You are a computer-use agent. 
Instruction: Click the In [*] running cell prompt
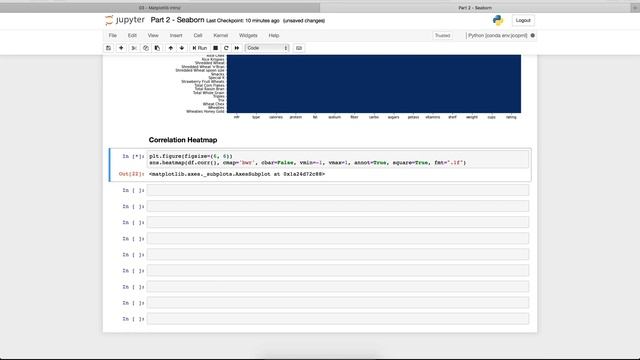coord(133,156)
